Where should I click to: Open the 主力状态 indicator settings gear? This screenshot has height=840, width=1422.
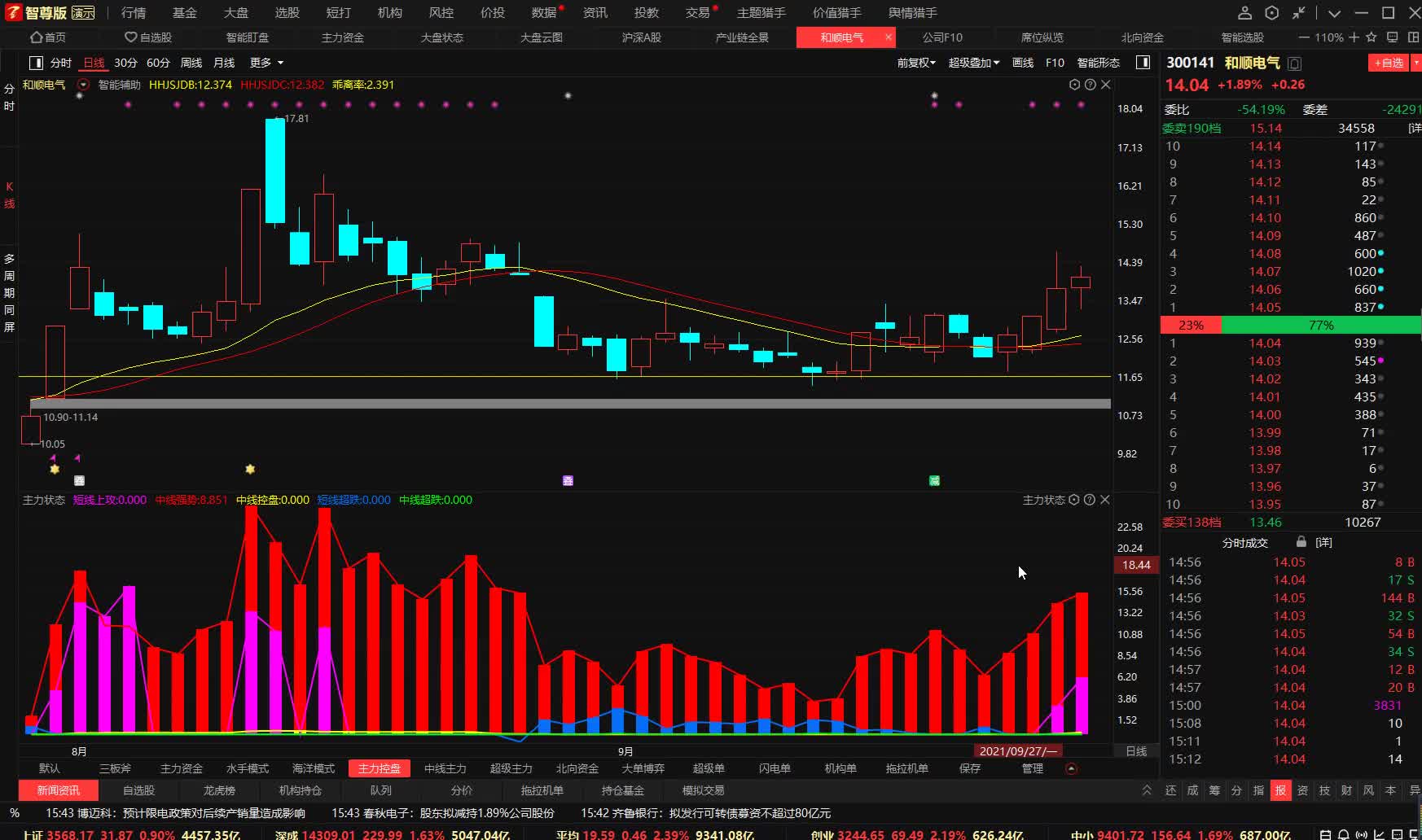point(1073,500)
